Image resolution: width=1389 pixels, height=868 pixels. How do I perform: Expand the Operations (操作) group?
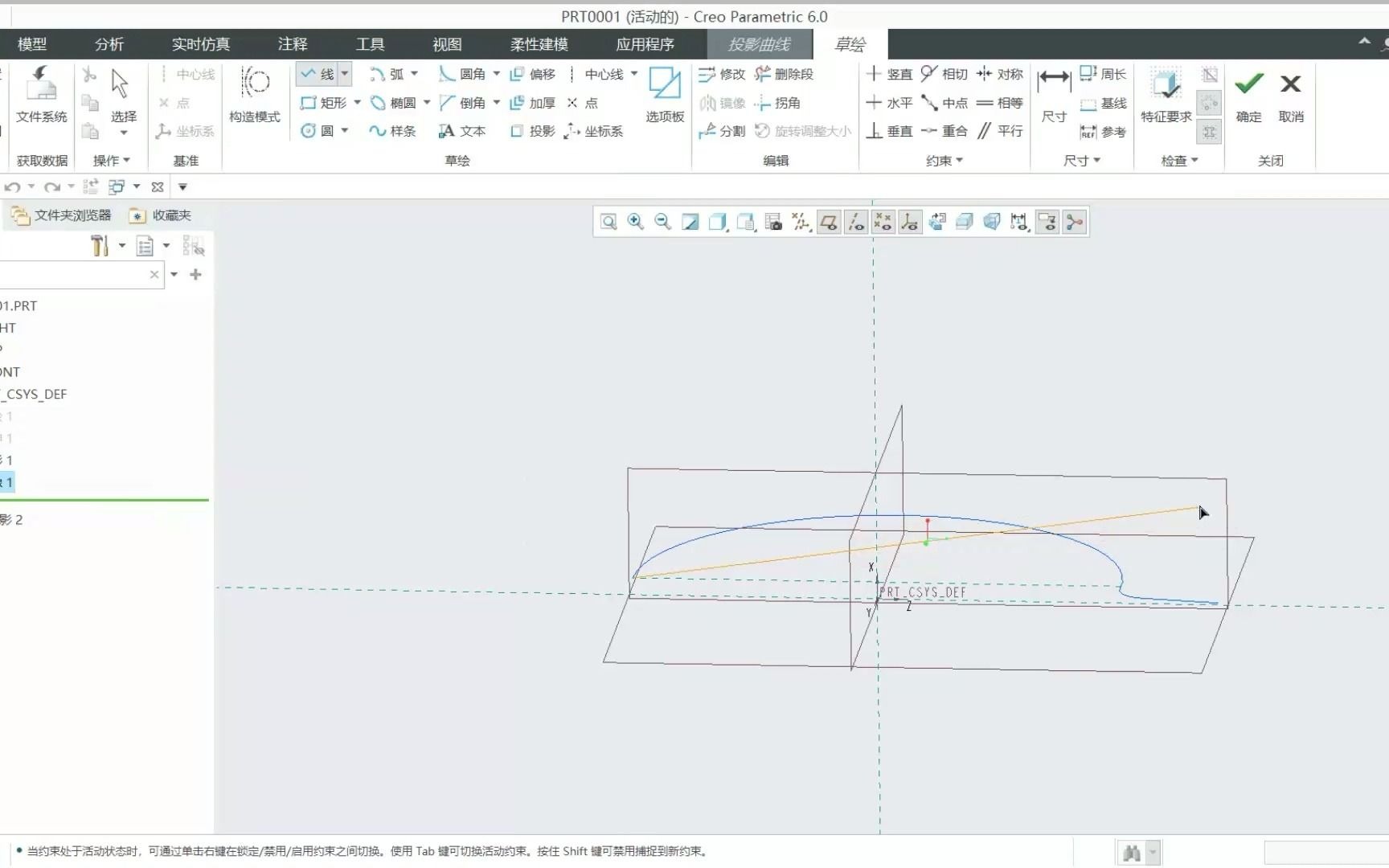(x=112, y=161)
